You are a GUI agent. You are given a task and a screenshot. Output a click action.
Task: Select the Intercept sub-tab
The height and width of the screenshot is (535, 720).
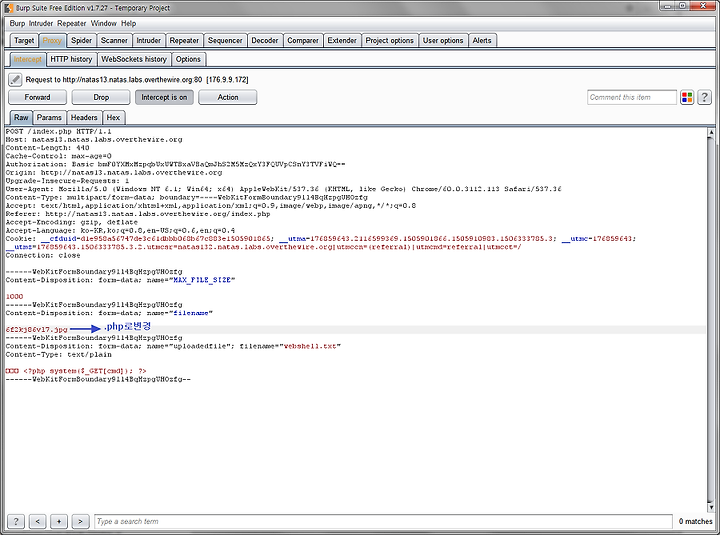click(x=28, y=59)
